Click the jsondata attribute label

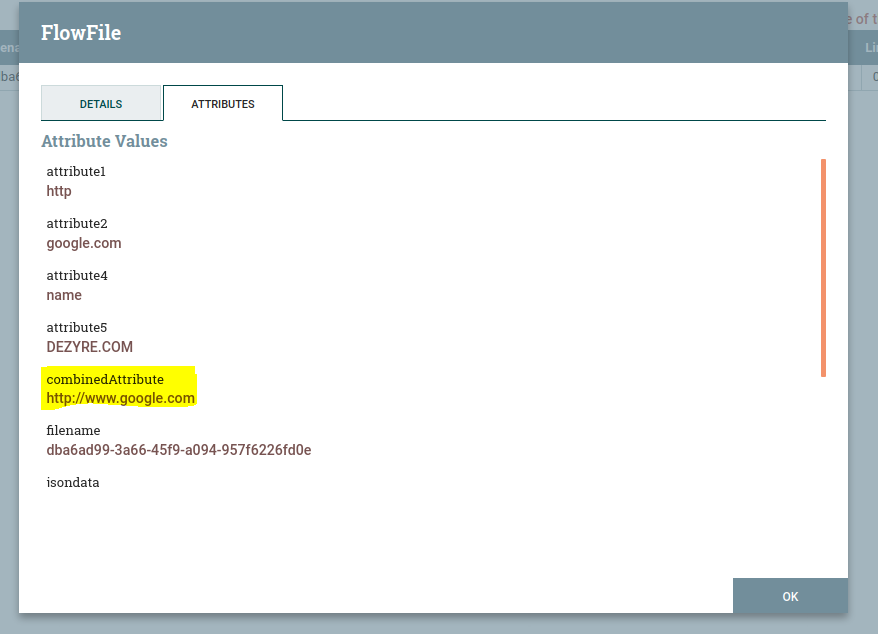pos(73,483)
